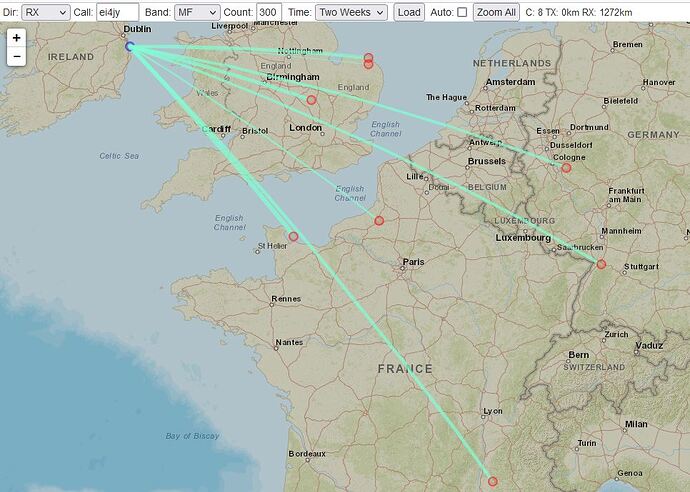The width and height of the screenshot is (690, 492).
Task: Toggle the Auto checkbox
Action: pyautogui.click(x=462, y=12)
